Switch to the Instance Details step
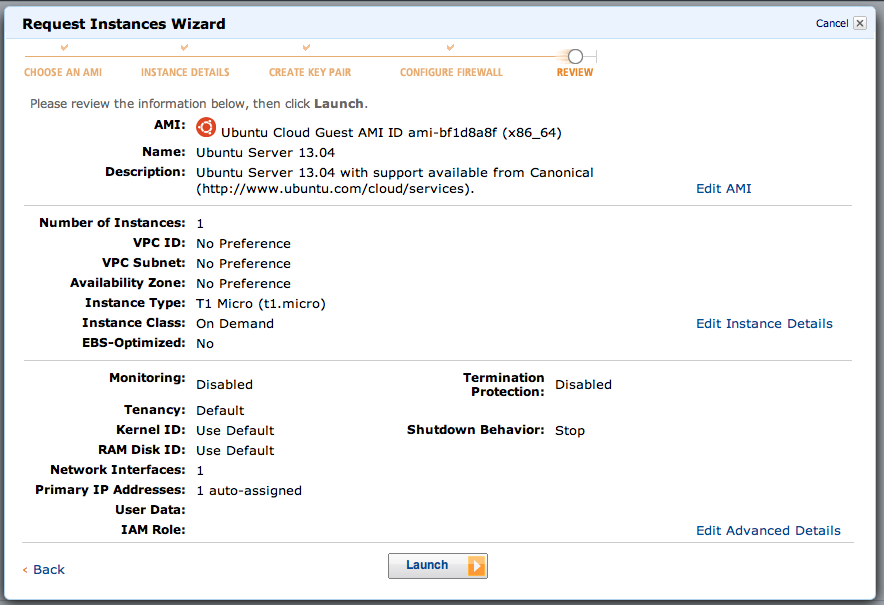The height and width of the screenshot is (605, 884). pyautogui.click(x=185, y=73)
